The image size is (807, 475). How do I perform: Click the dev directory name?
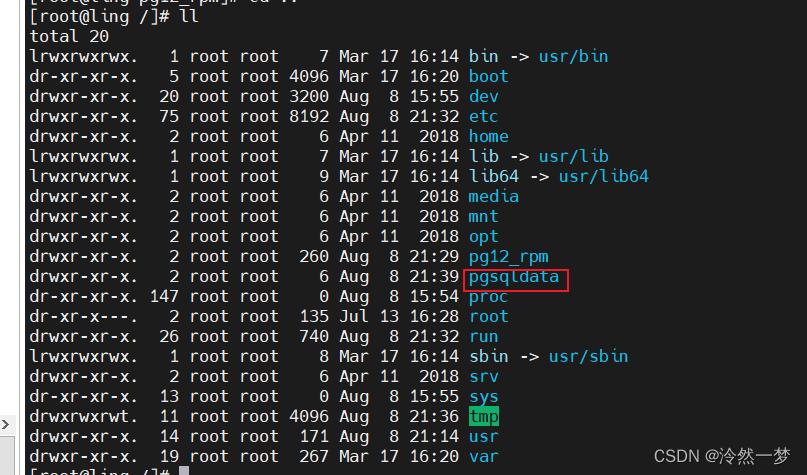(483, 96)
